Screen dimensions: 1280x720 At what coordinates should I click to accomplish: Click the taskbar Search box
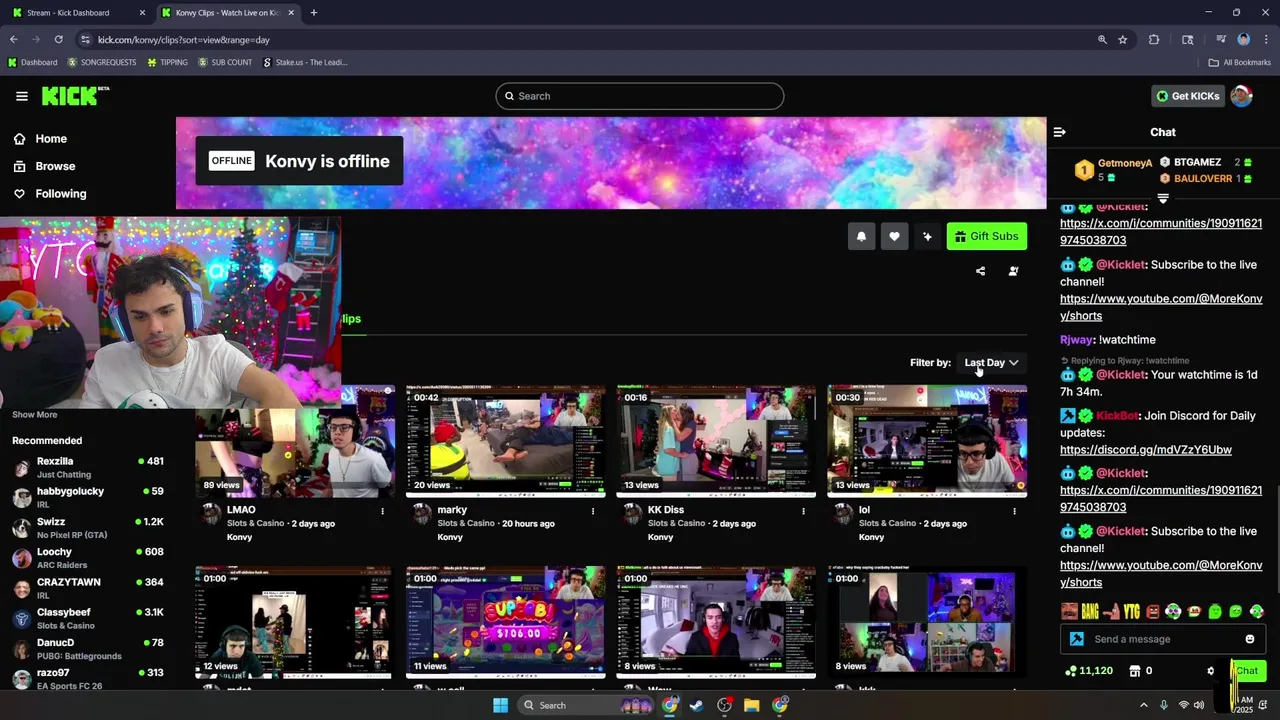pos(587,705)
